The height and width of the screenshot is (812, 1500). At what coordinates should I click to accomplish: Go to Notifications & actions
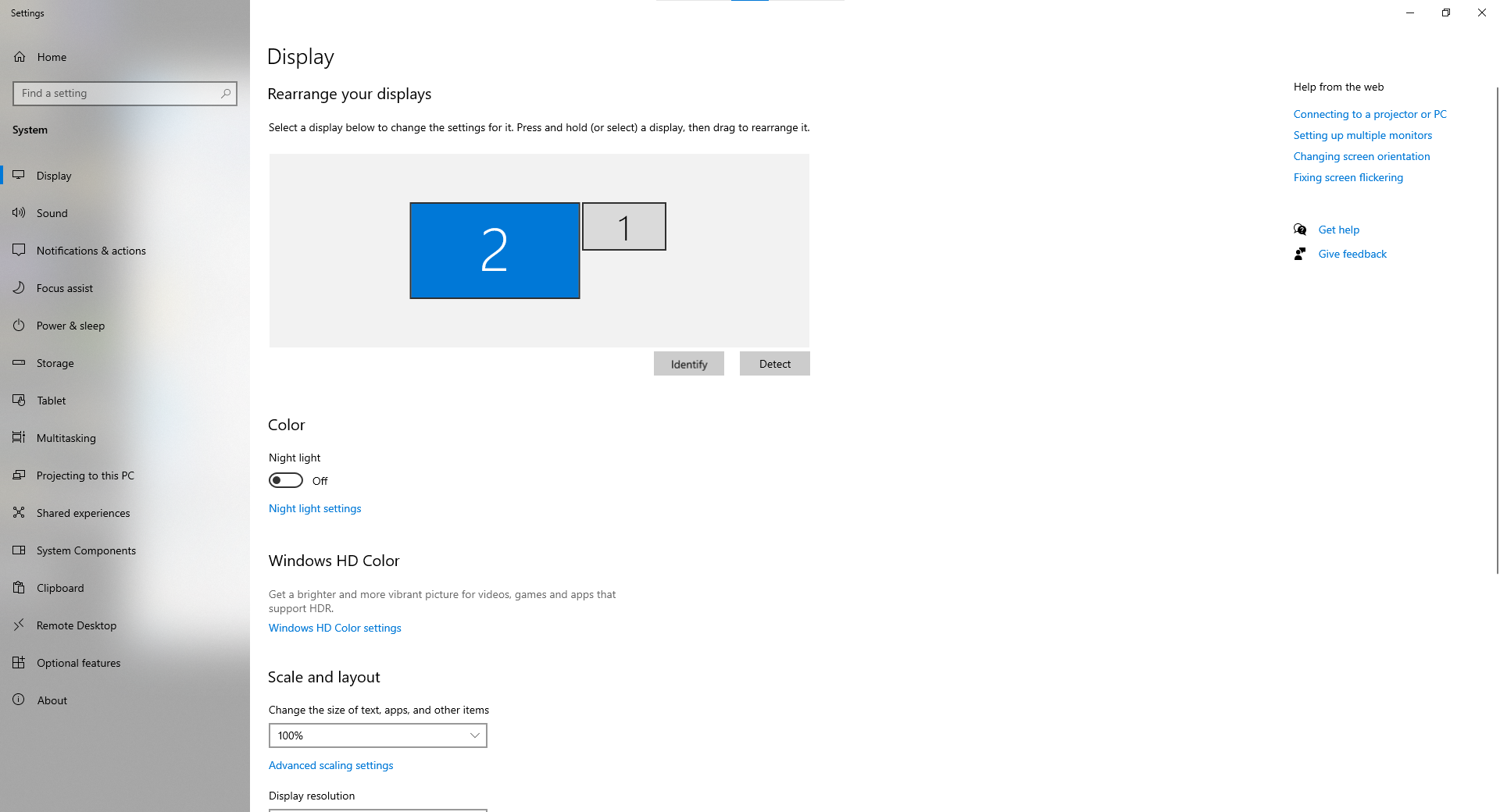[x=91, y=251]
